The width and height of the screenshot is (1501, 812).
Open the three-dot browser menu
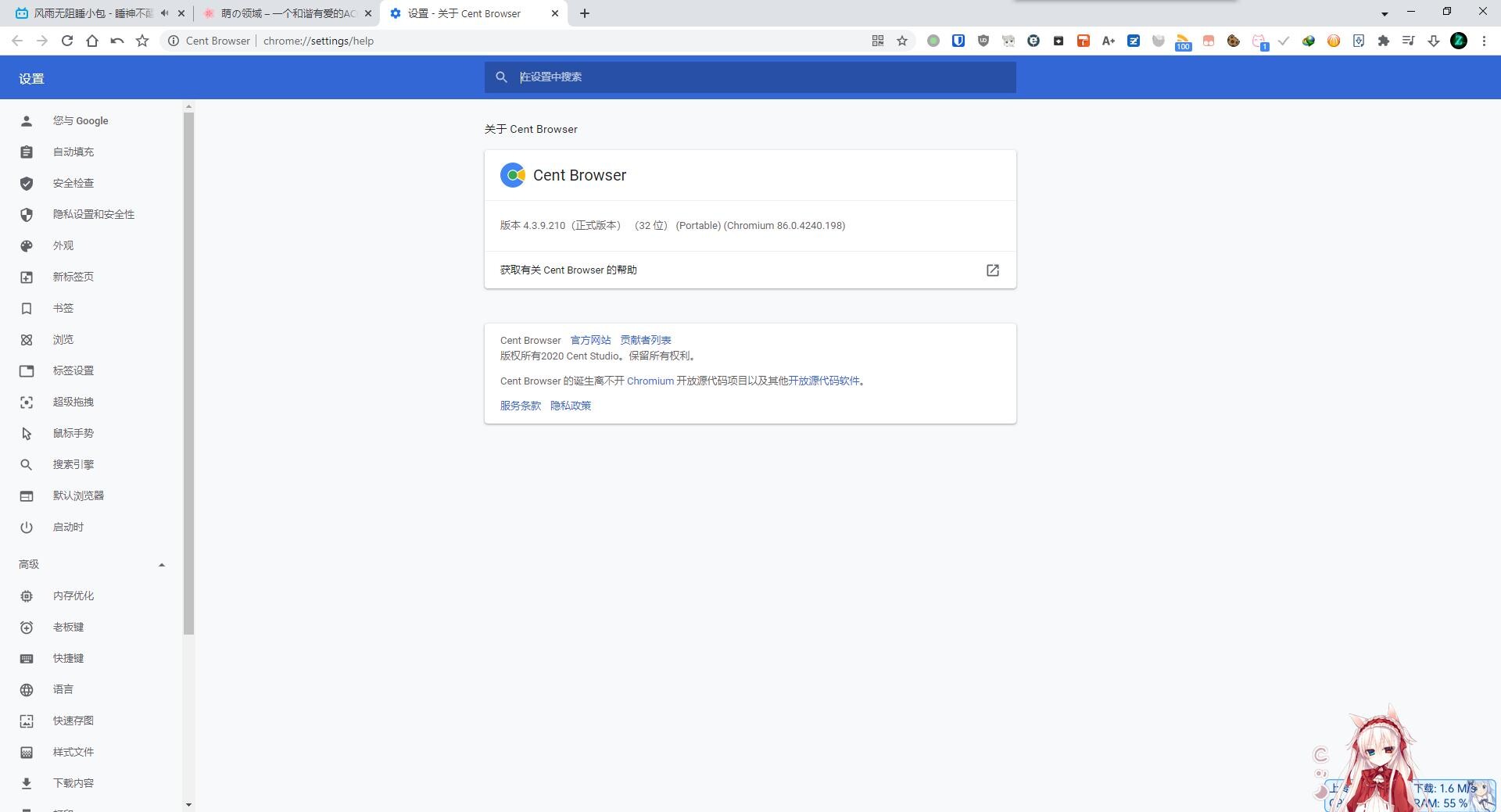tap(1484, 41)
